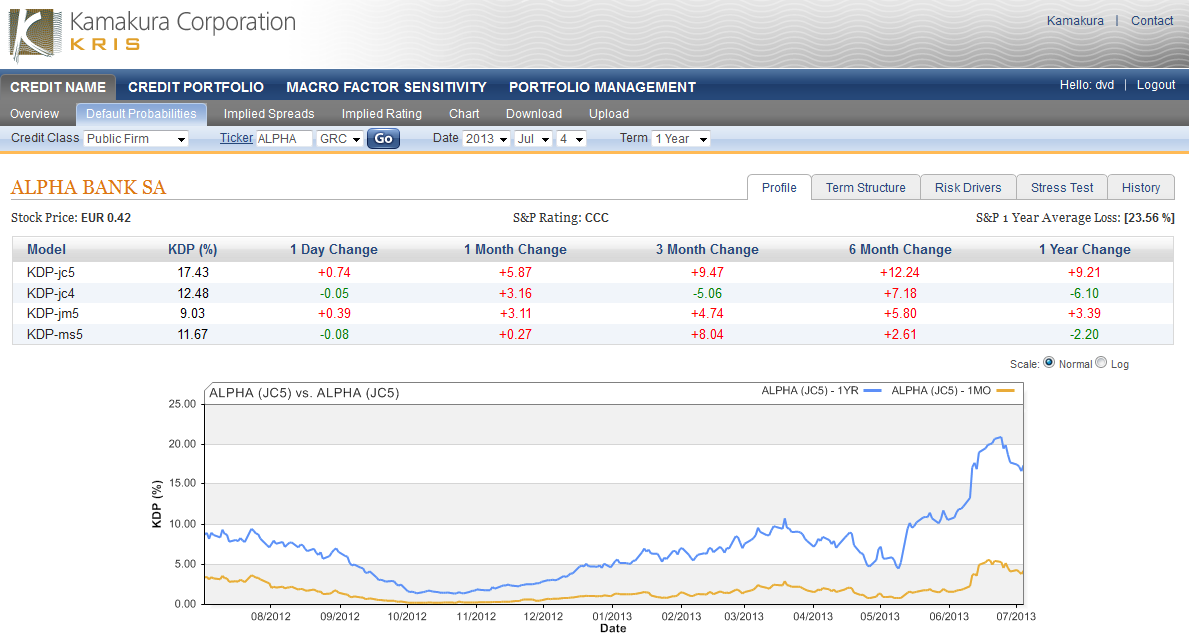Click the -6.10 one year change value

click(1084, 293)
